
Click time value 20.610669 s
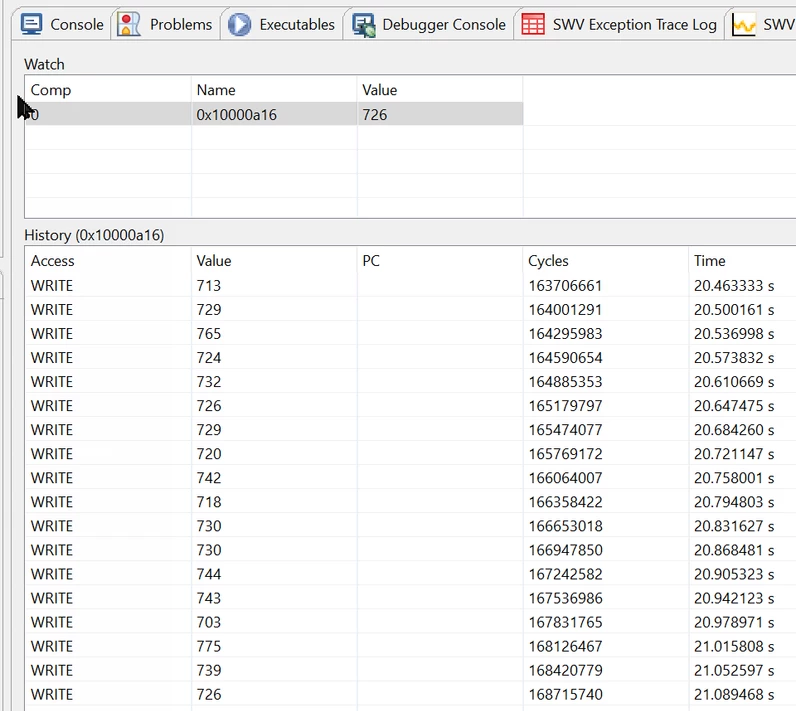[x=734, y=382]
